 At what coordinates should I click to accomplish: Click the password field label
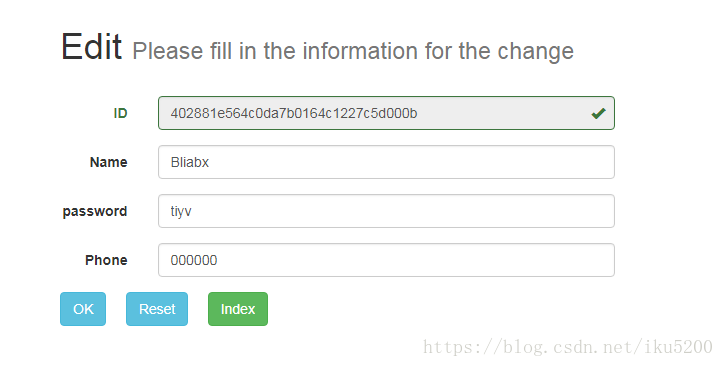tap(95, 211)
